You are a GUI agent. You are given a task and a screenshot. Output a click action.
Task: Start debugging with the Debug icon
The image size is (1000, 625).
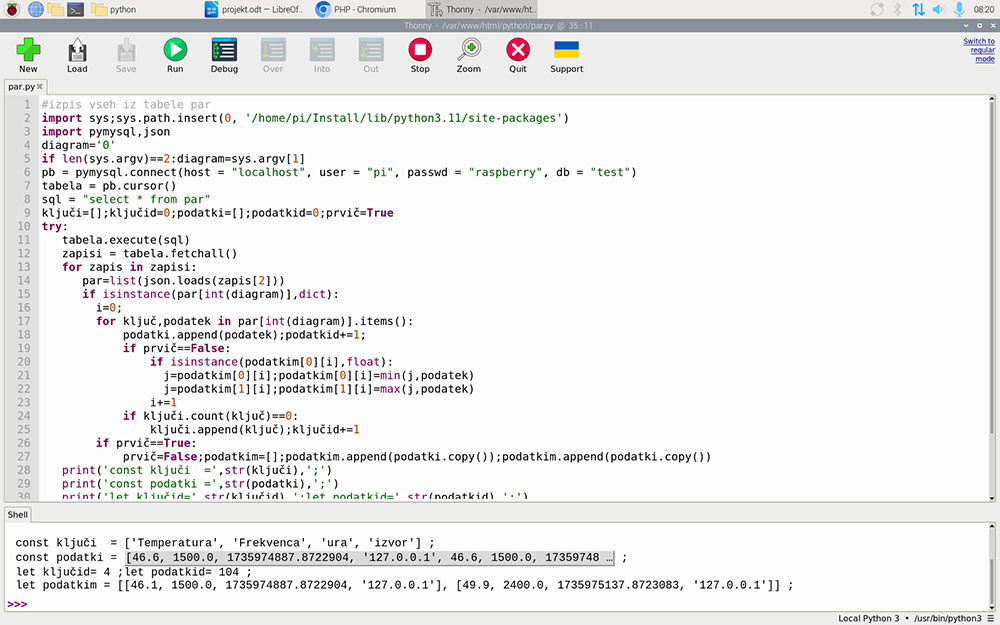(x=224, y=50)
